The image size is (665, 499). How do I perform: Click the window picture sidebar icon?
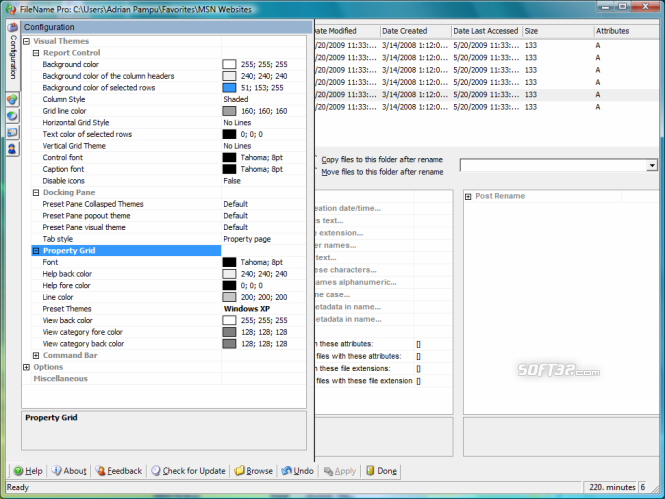(12, 132)
